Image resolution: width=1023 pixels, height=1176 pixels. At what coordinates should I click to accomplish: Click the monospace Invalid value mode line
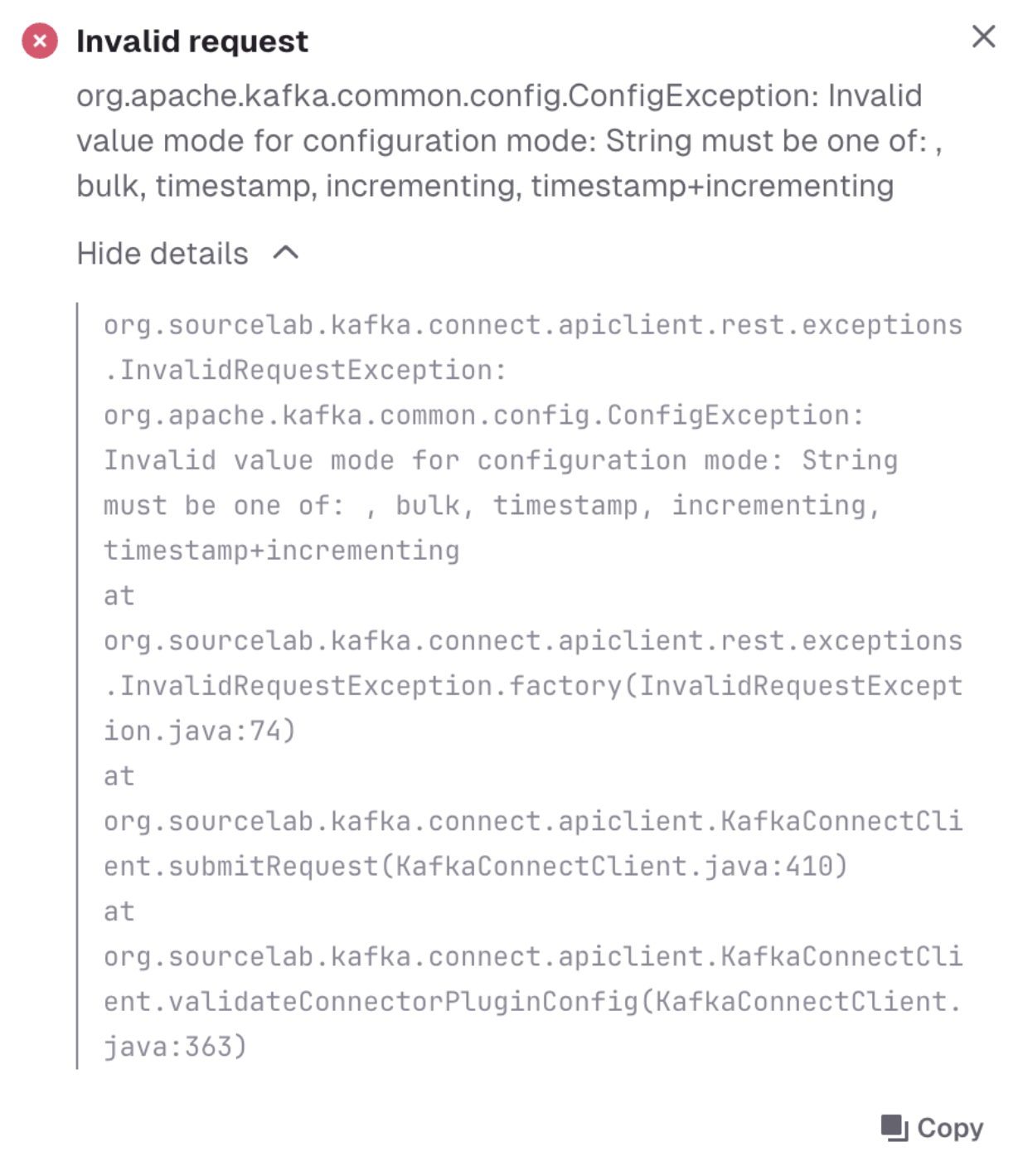point(501,460)
